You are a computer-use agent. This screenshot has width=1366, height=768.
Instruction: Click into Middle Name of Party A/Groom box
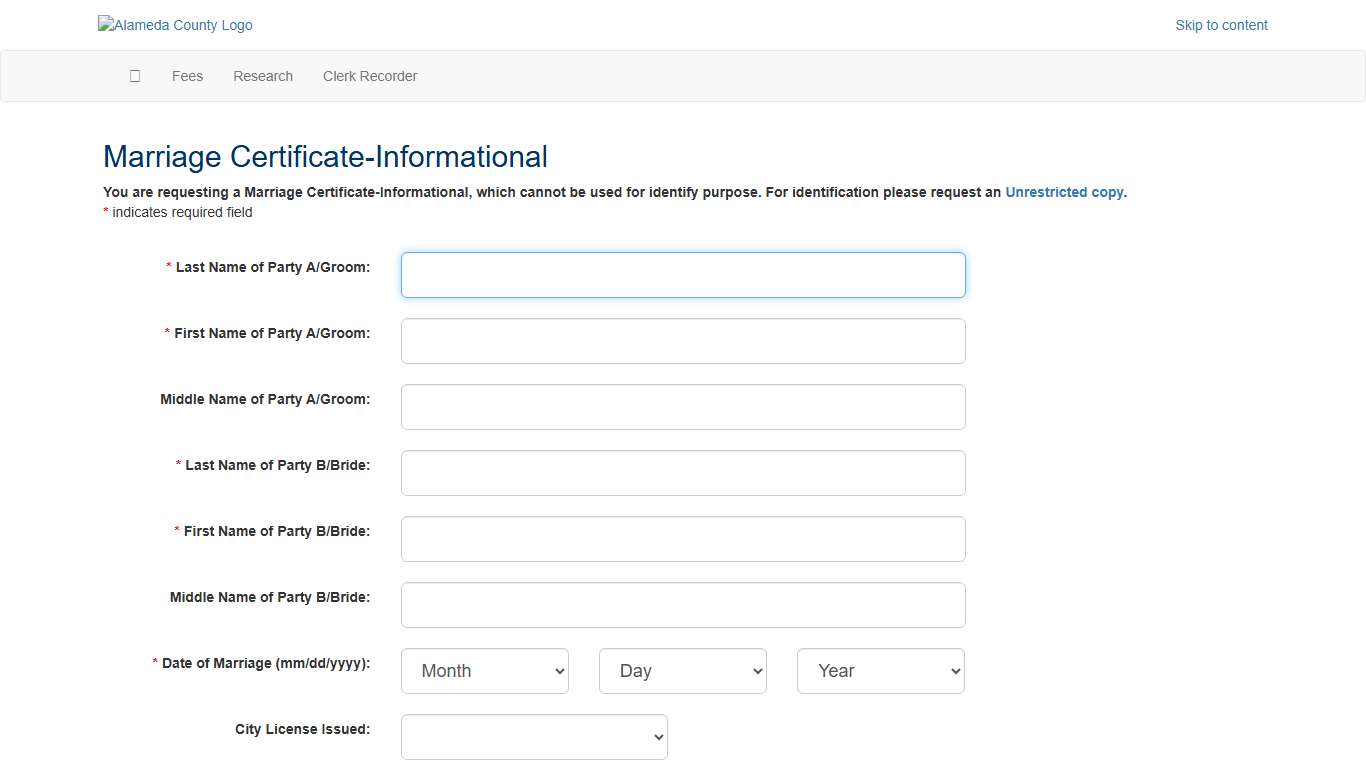[683, 407]
